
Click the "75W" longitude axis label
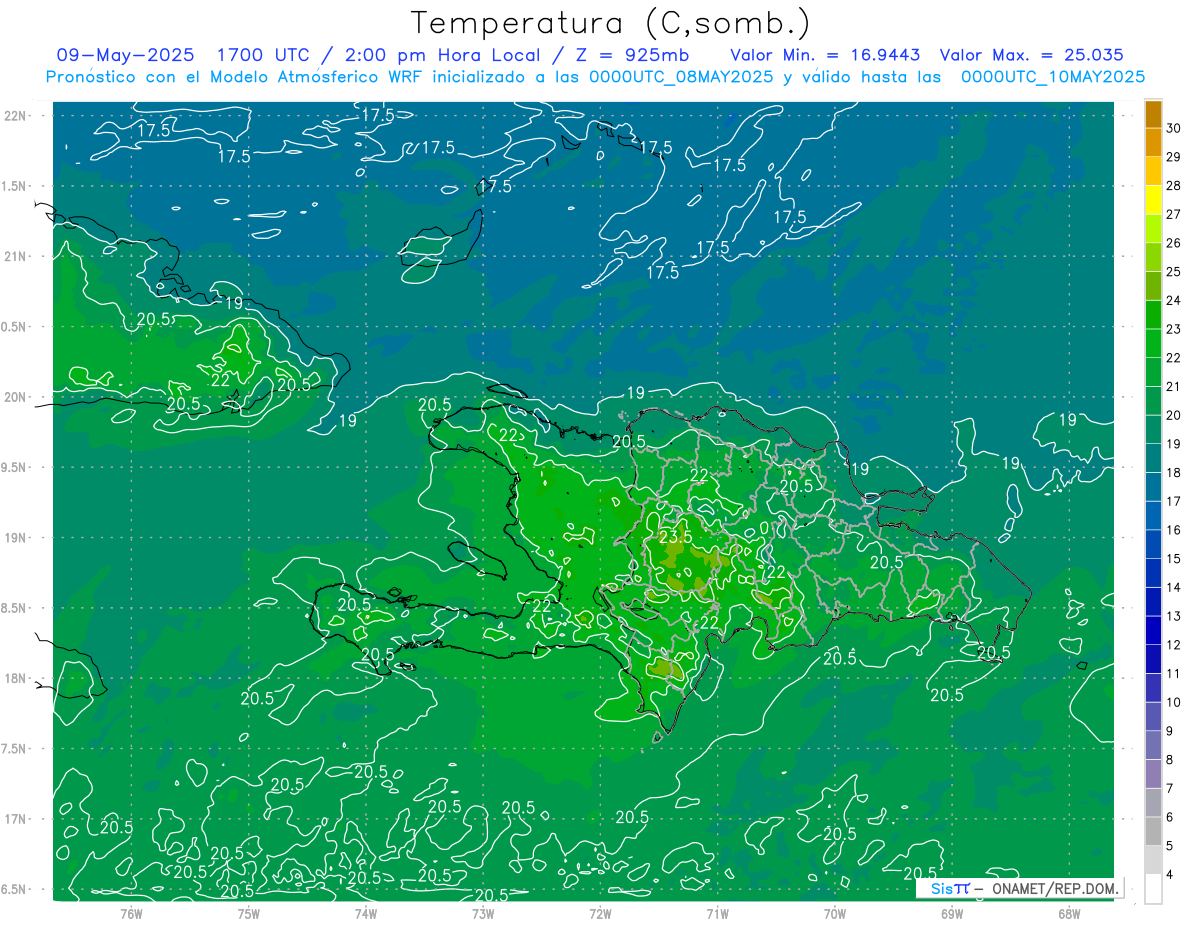click(x=249, y=913)
